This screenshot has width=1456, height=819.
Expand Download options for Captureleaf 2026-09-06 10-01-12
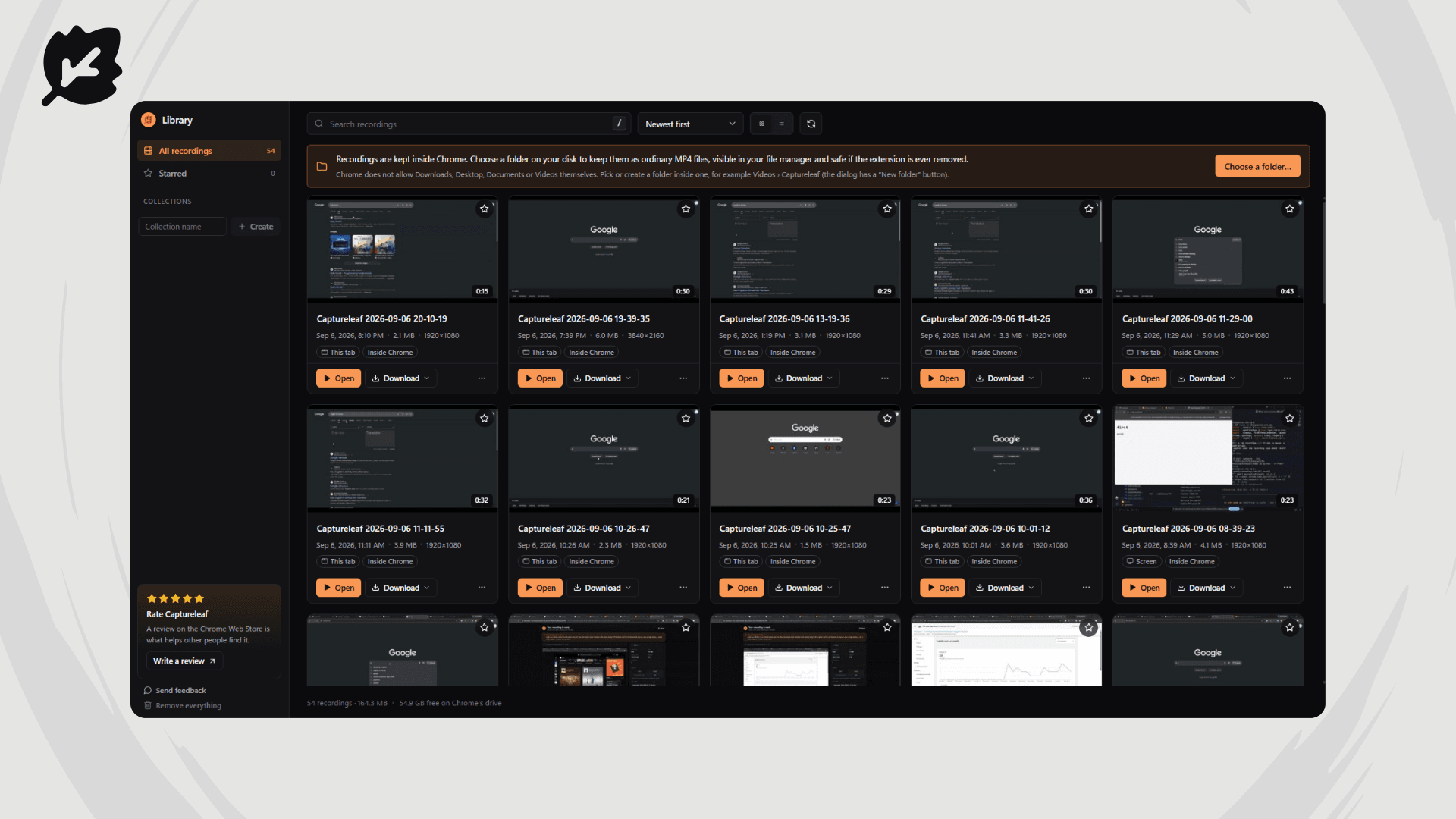(x=1005, y=588)
